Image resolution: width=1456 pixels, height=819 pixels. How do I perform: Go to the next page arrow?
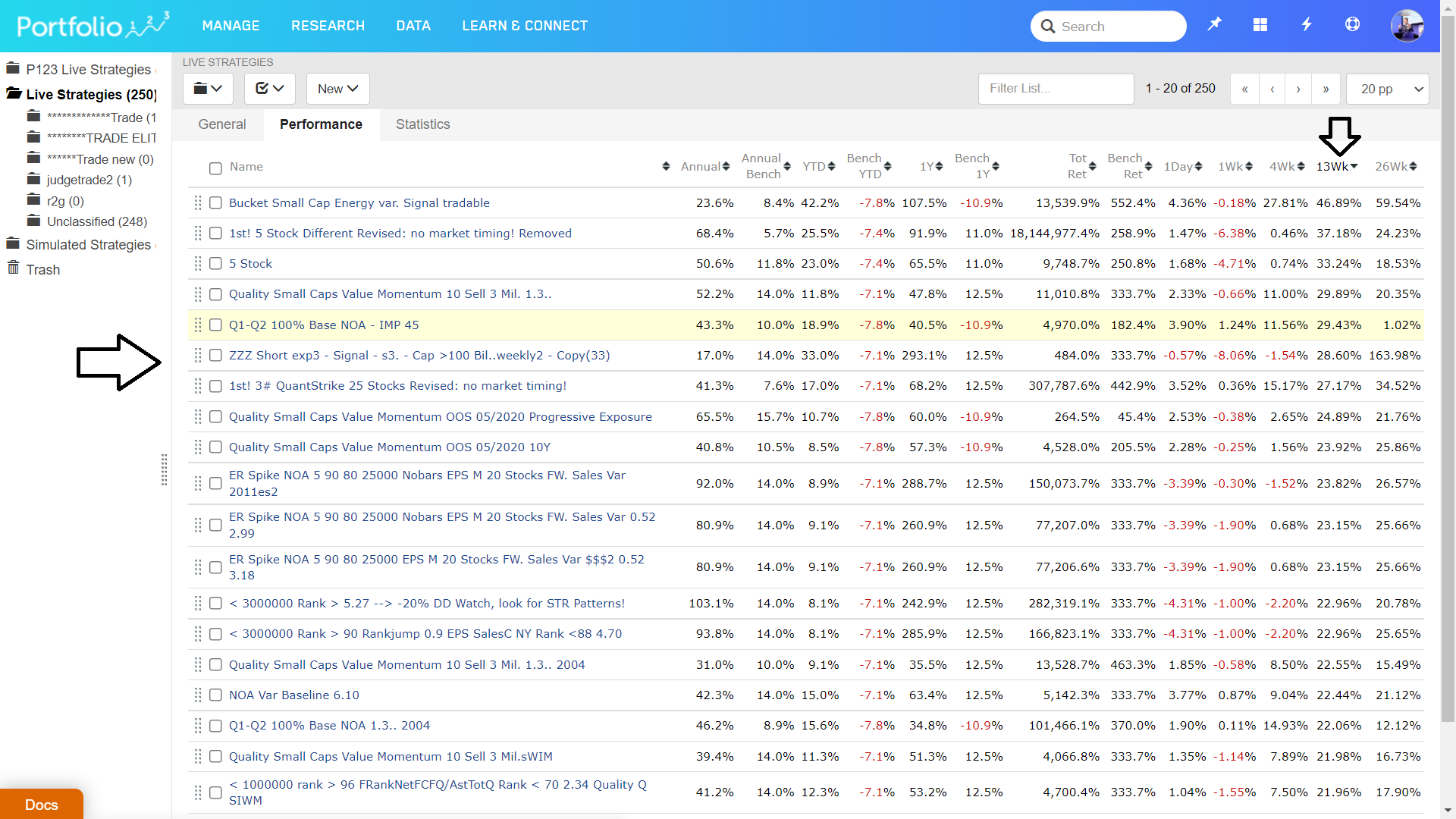tap(1298, 89)
